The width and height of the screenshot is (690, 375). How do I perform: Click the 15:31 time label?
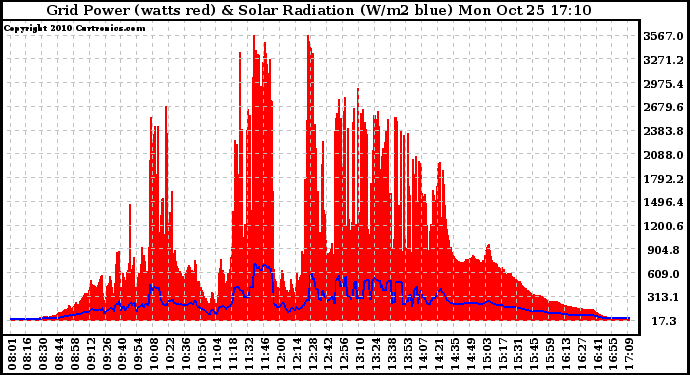(518, 353)
